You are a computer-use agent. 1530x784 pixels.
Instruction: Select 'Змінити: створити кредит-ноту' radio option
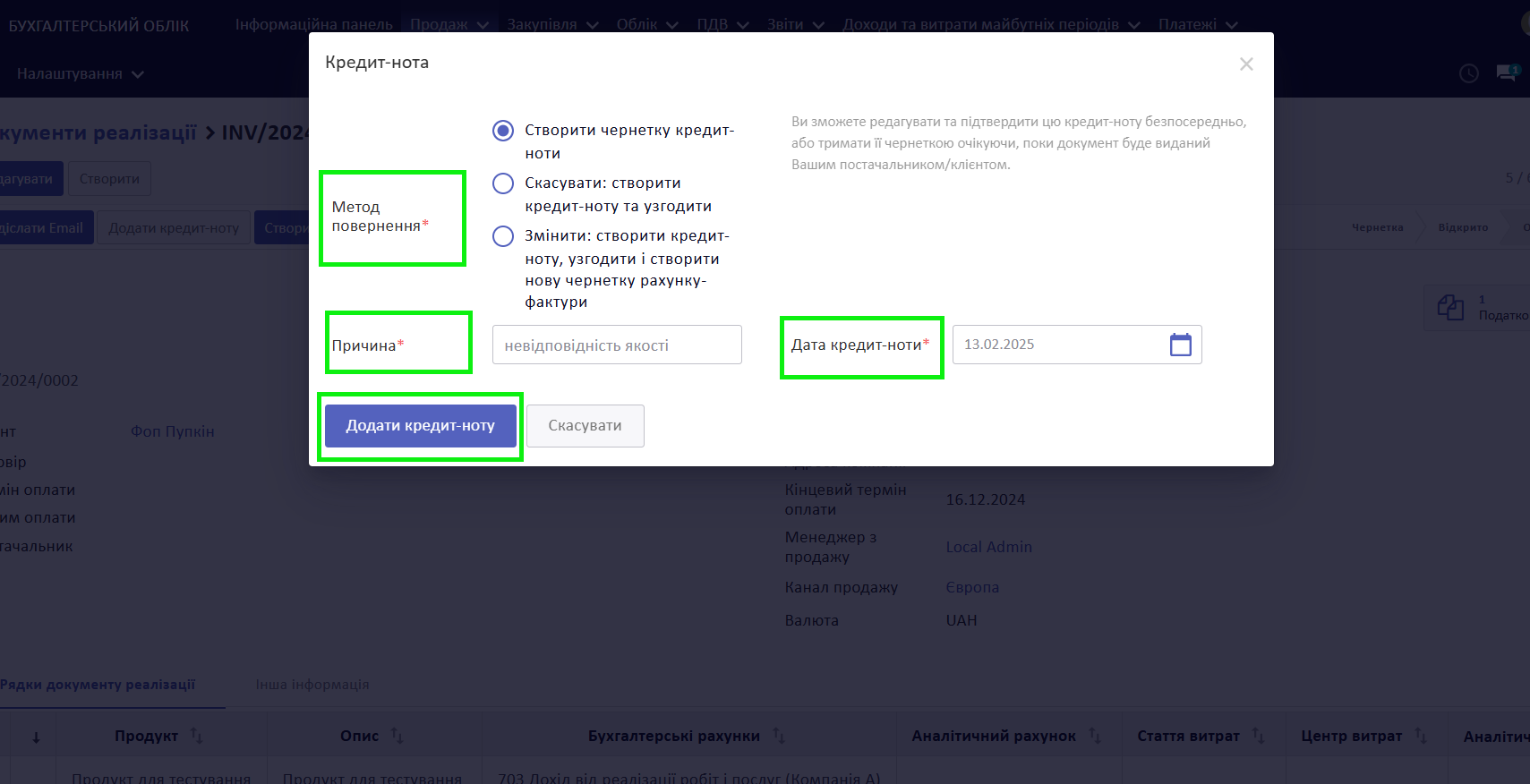[503, 236]
